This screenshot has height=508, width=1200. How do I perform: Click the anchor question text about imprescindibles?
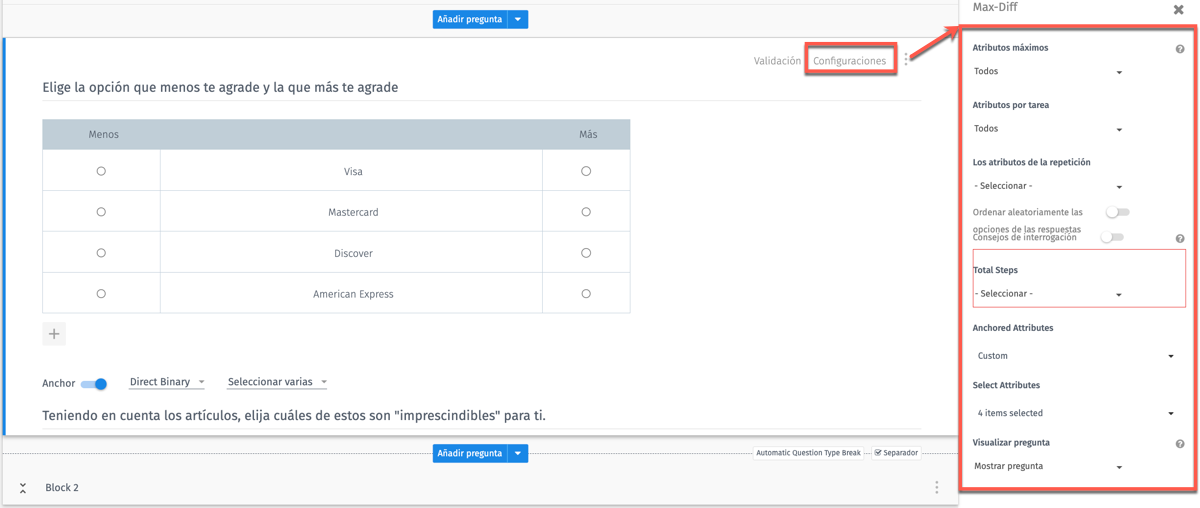(x=294, y=415)
